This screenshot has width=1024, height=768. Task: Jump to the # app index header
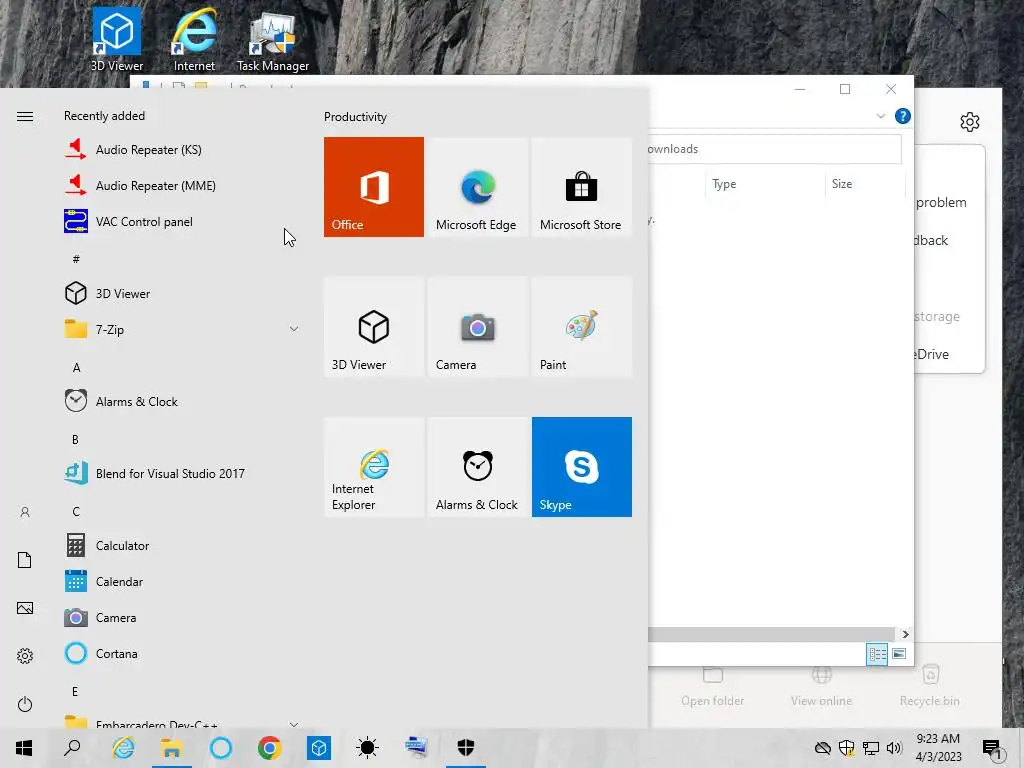click(76, 259)
